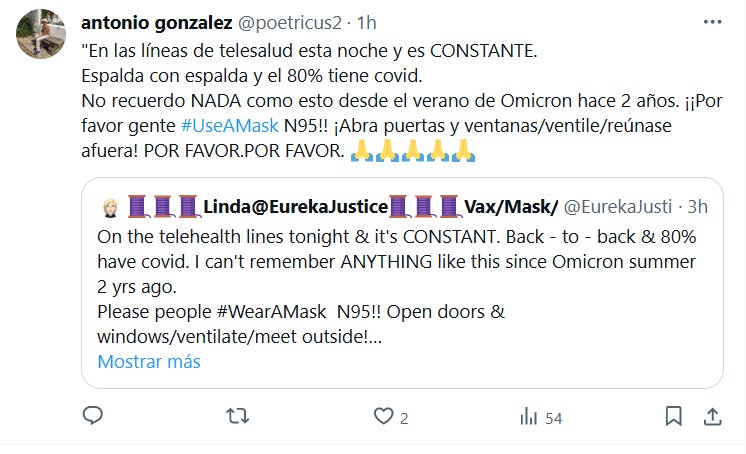This screenshot has height=454, width=746.
Task: Repost this tweet using retweet icon
Action: pyautogui.click(x=237, y=416)
